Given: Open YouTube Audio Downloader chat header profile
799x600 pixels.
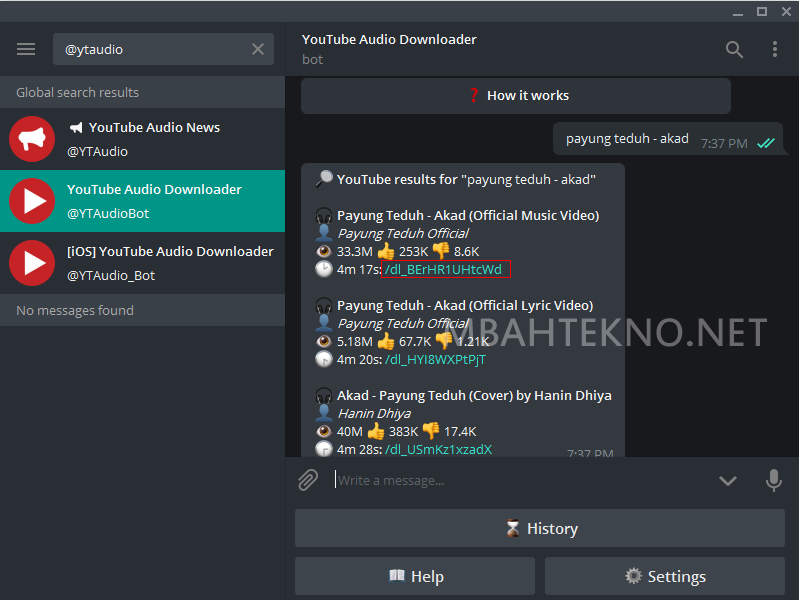Looking at the screenshot, I should click(x=389, y=49).
